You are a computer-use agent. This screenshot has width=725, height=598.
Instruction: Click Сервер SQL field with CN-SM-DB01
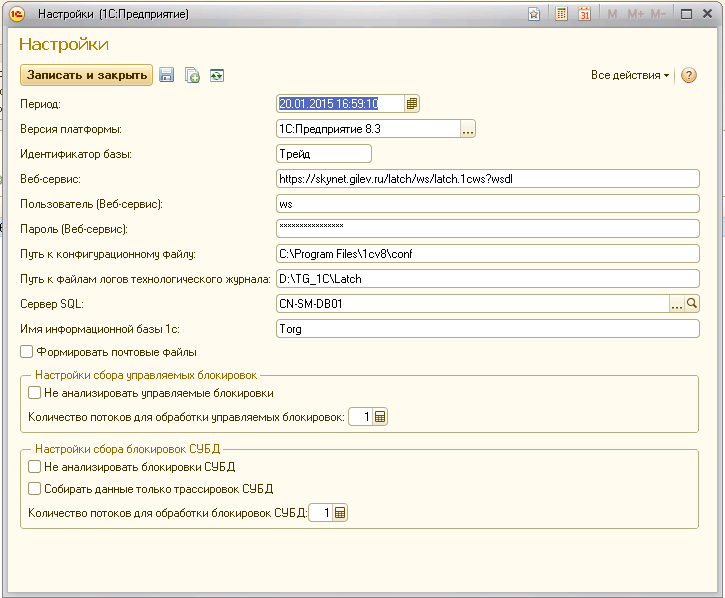(x=473, y=304)
